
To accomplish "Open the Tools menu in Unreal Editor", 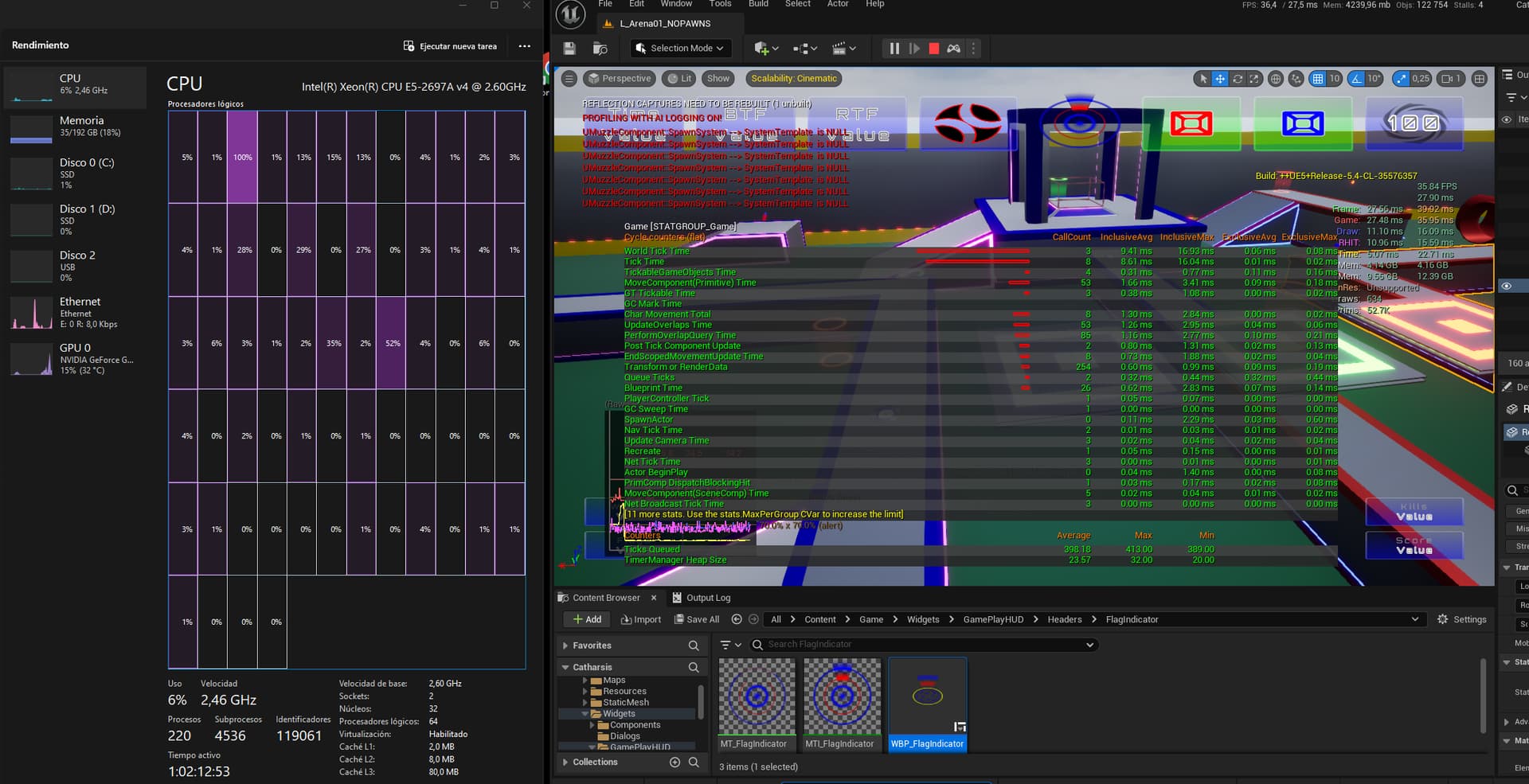I will point(720,4).
